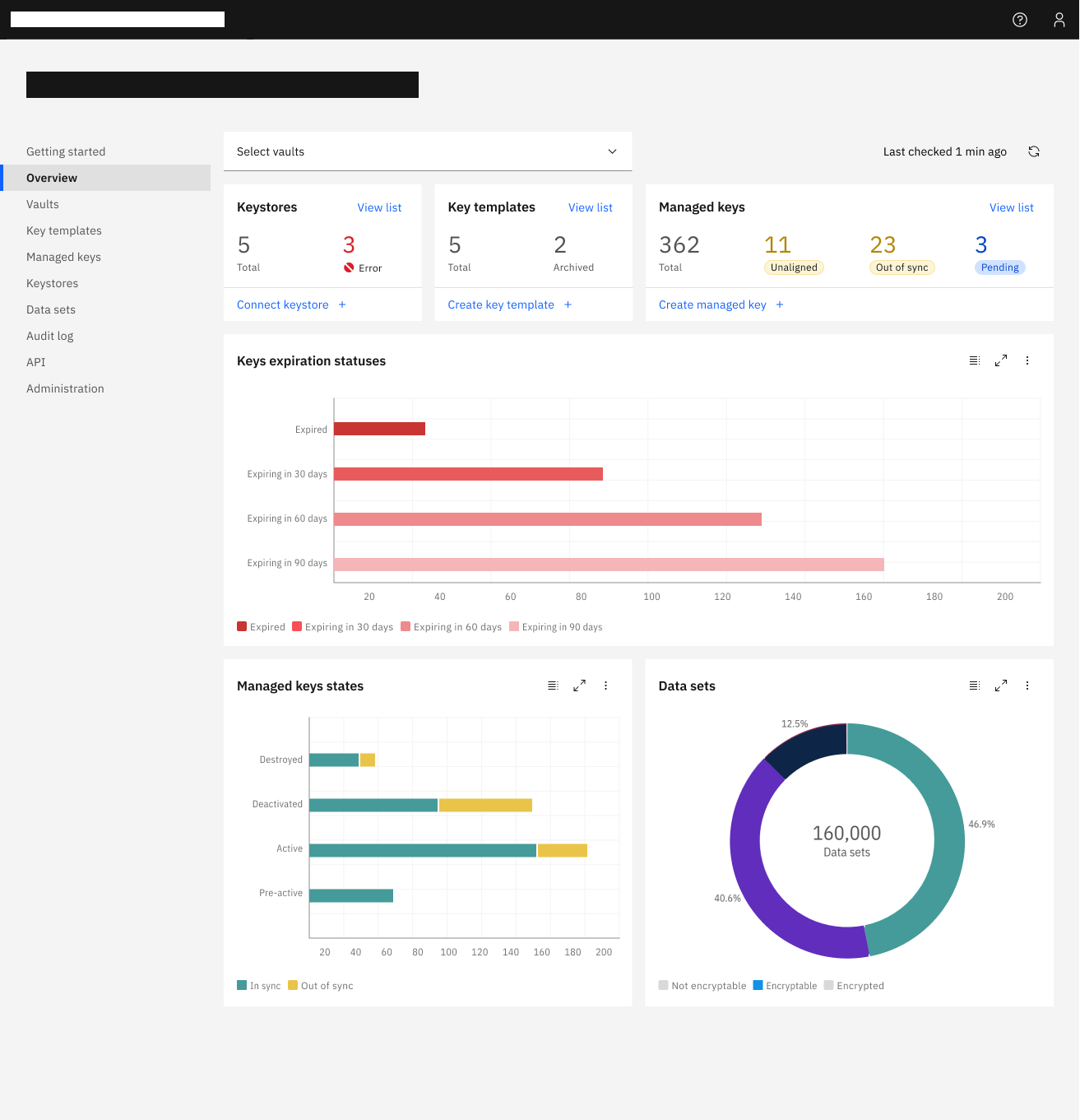Open Administration in the sidebar

[65, 388]
